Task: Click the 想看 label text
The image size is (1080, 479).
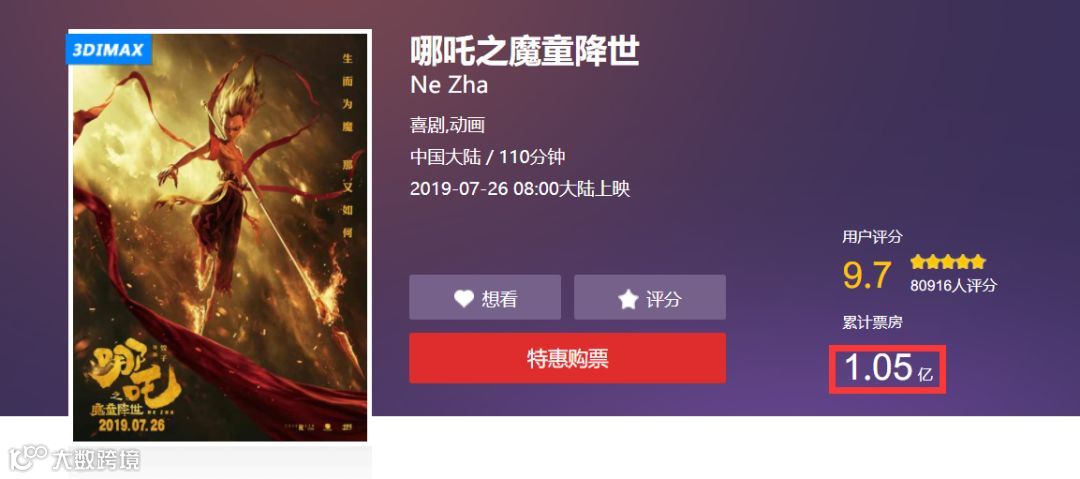Action: click(x=499, y=298)
